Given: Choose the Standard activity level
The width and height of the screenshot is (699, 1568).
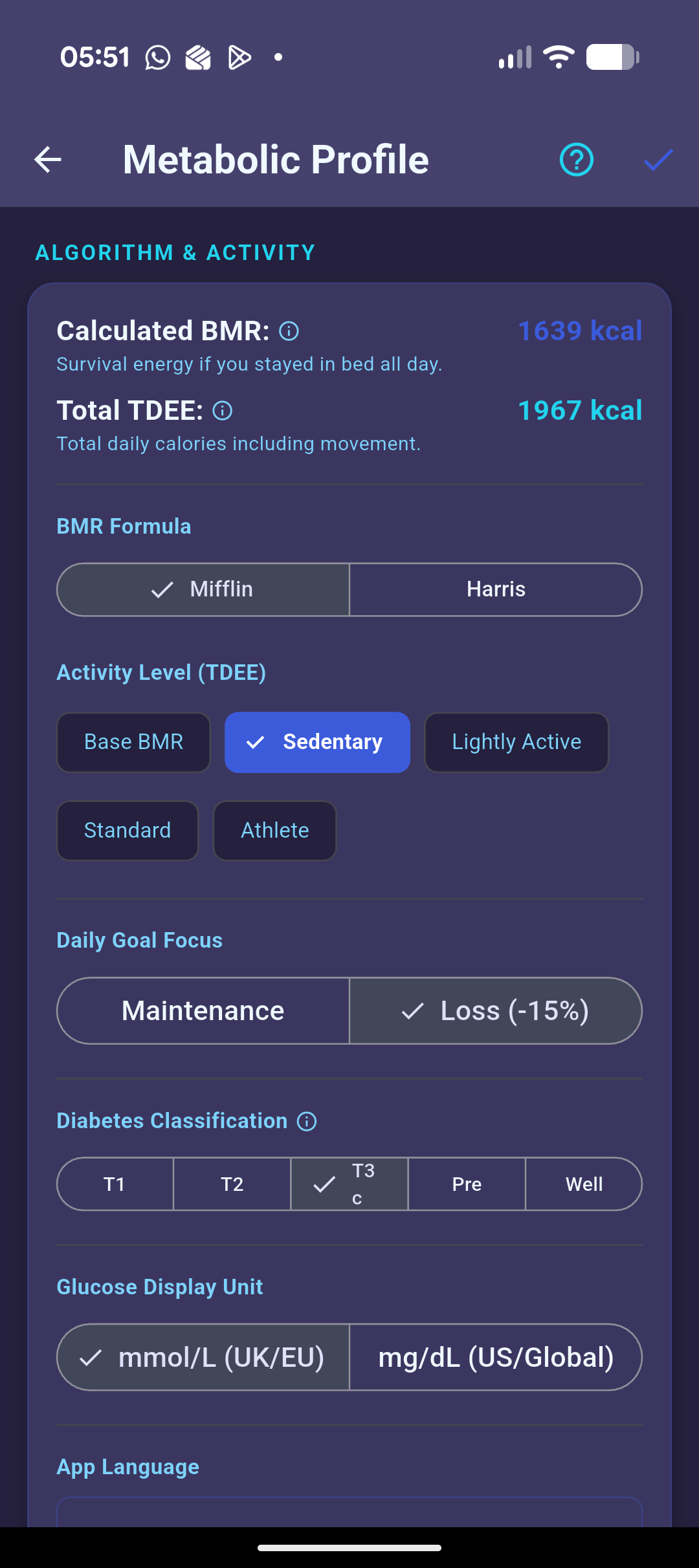Looking at the screenshot, I should pos(128,831).
